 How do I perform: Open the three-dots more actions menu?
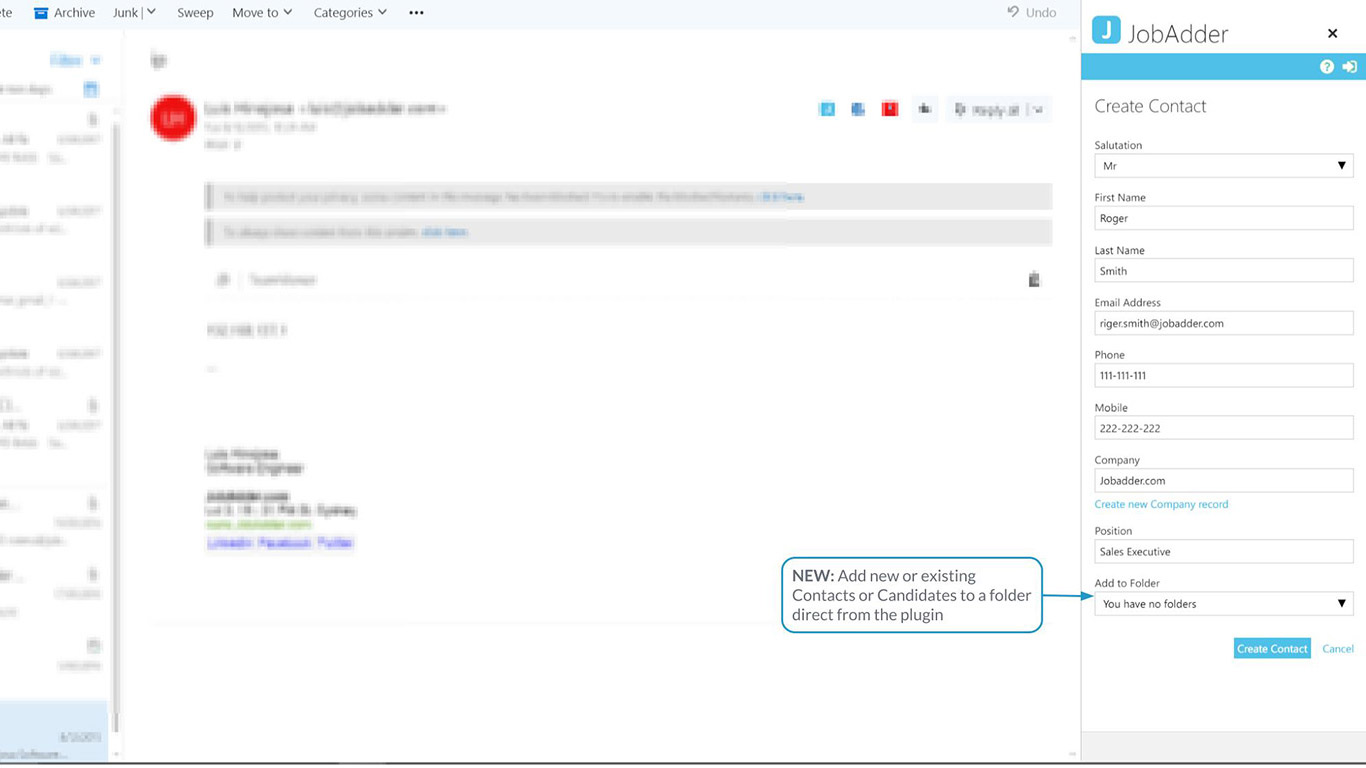click(x=416, y=13)
